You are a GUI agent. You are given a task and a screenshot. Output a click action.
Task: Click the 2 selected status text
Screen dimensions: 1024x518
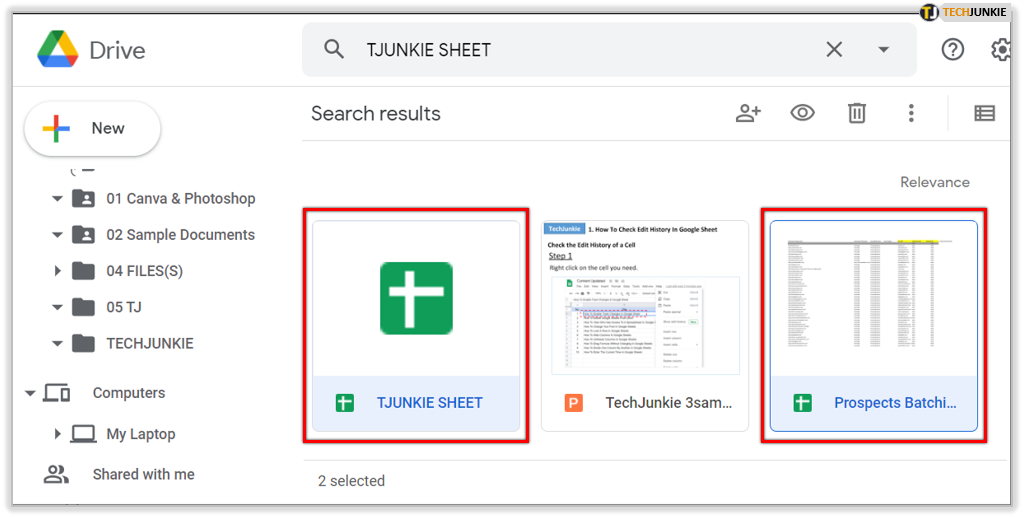tap(351, 481)
